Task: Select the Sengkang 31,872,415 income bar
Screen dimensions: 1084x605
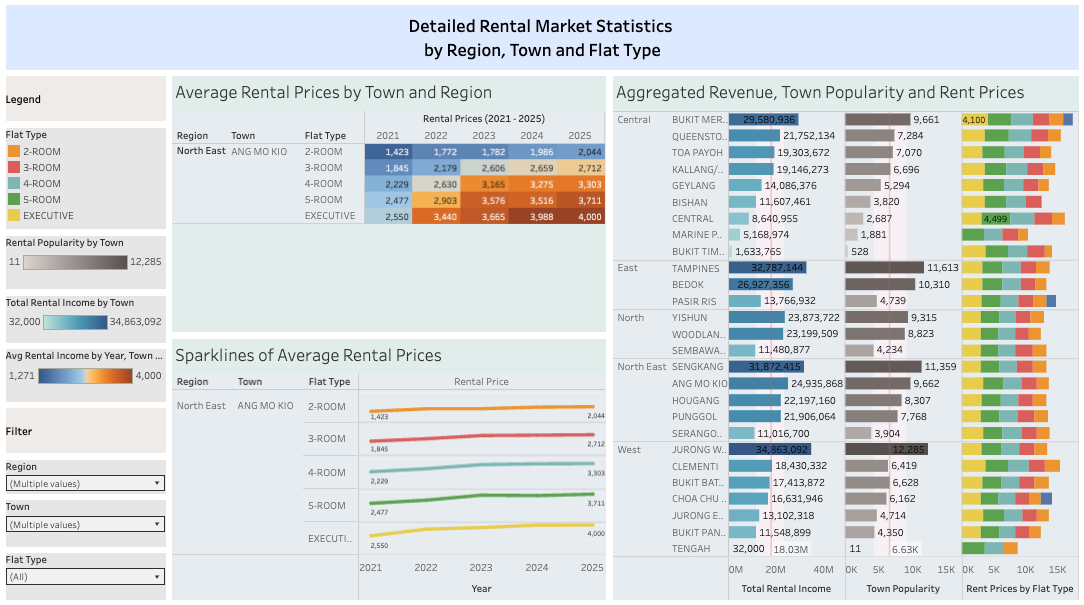Action: pyautogui.click(x=767, y=367)
